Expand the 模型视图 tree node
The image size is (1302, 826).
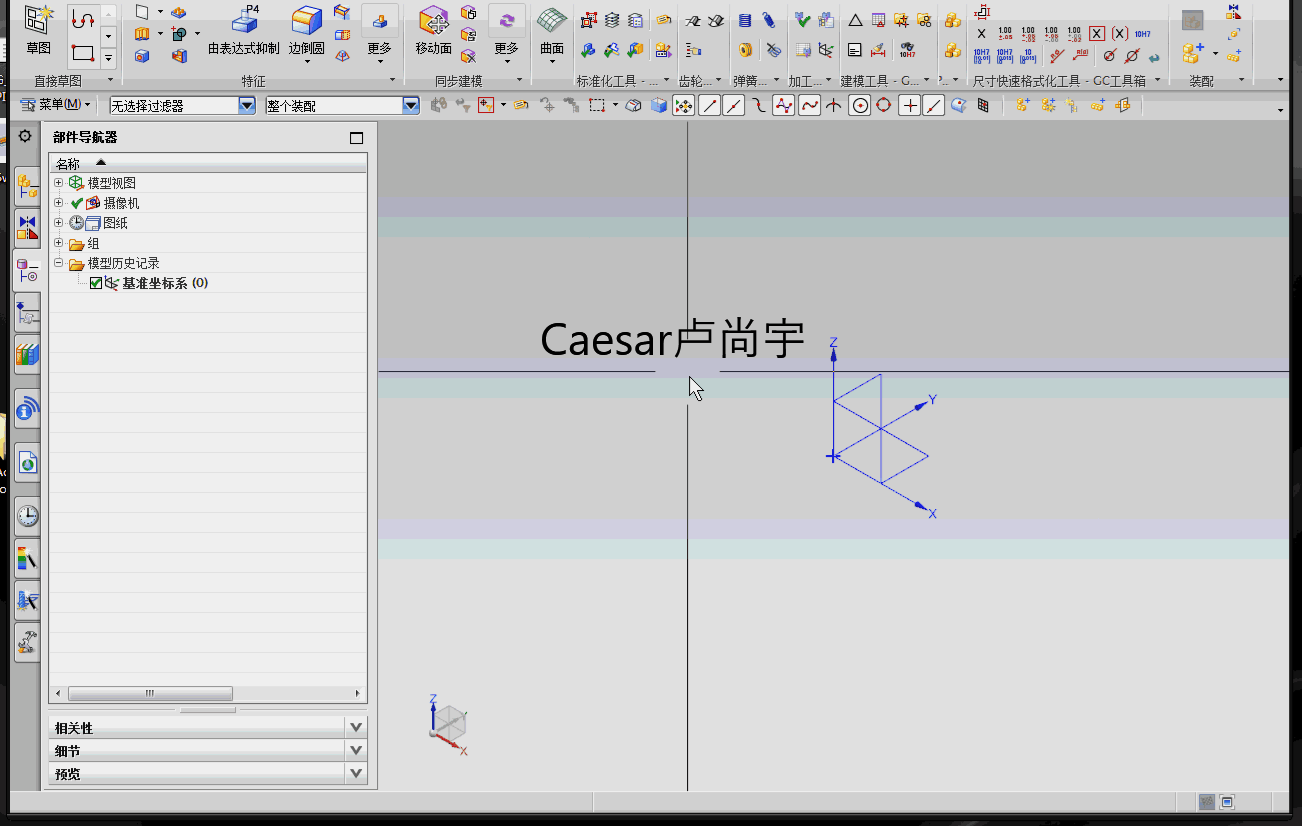pyautogui.click(x=58, y=183)
